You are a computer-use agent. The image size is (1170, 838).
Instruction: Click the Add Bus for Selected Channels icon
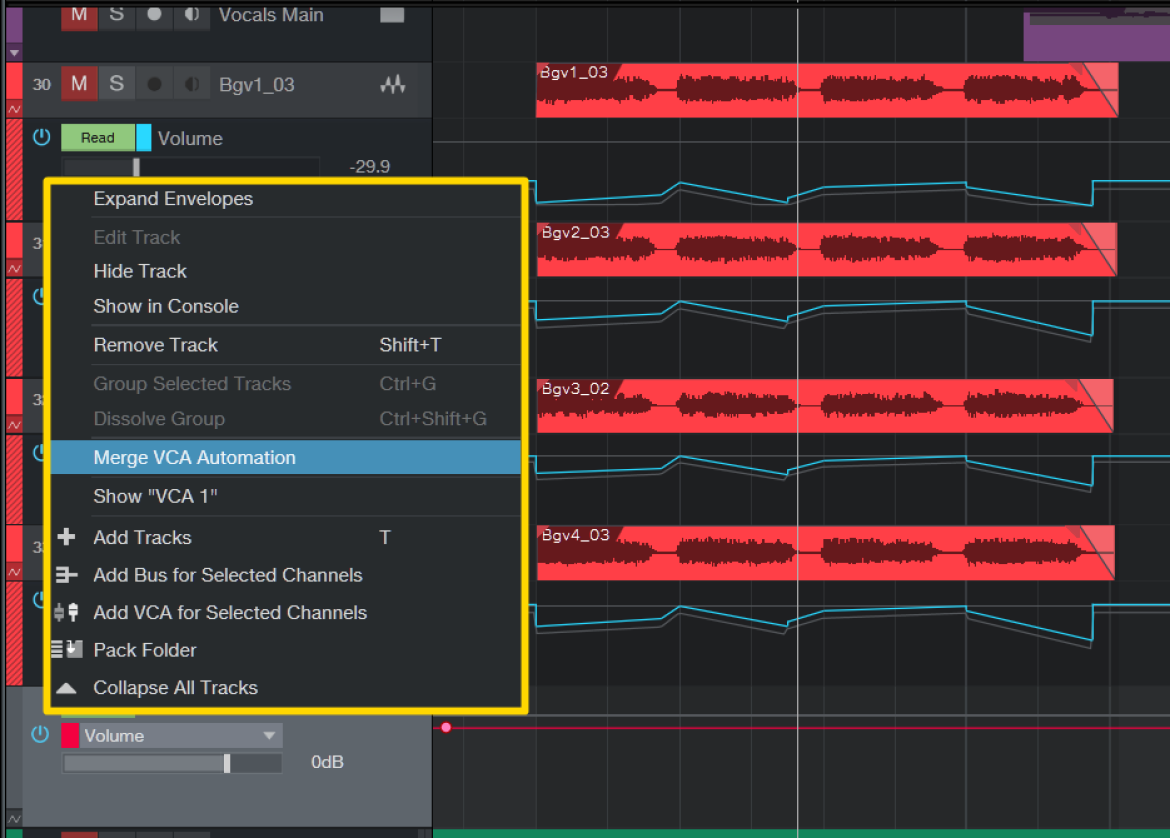coord(66,575)
